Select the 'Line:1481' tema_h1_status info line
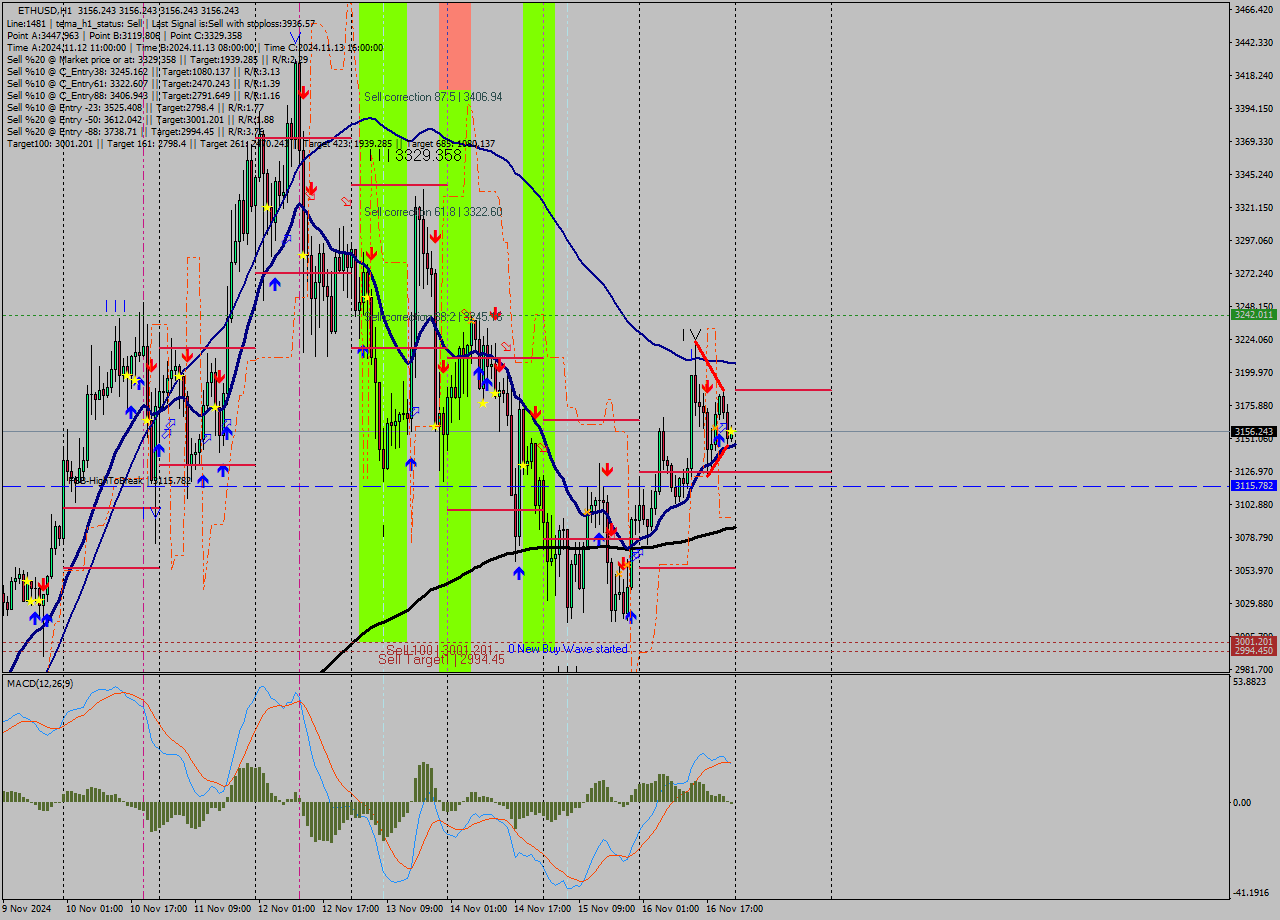 [161, 23]
